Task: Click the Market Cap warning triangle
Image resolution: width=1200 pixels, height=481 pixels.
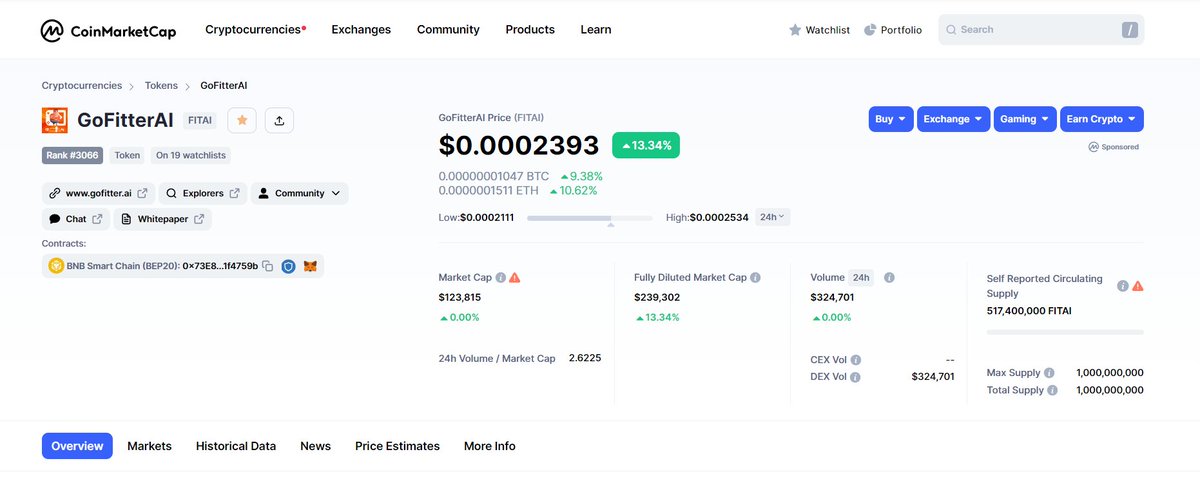Action: coord(515,277)
